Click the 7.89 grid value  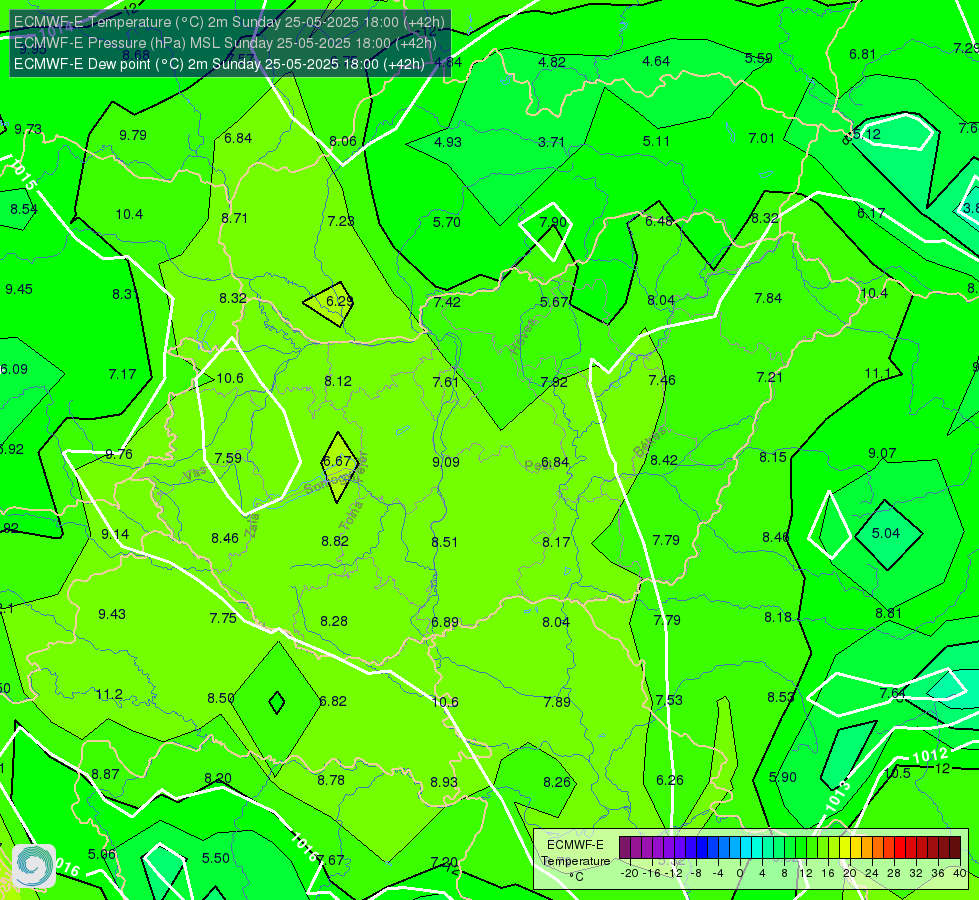[557, 702]
